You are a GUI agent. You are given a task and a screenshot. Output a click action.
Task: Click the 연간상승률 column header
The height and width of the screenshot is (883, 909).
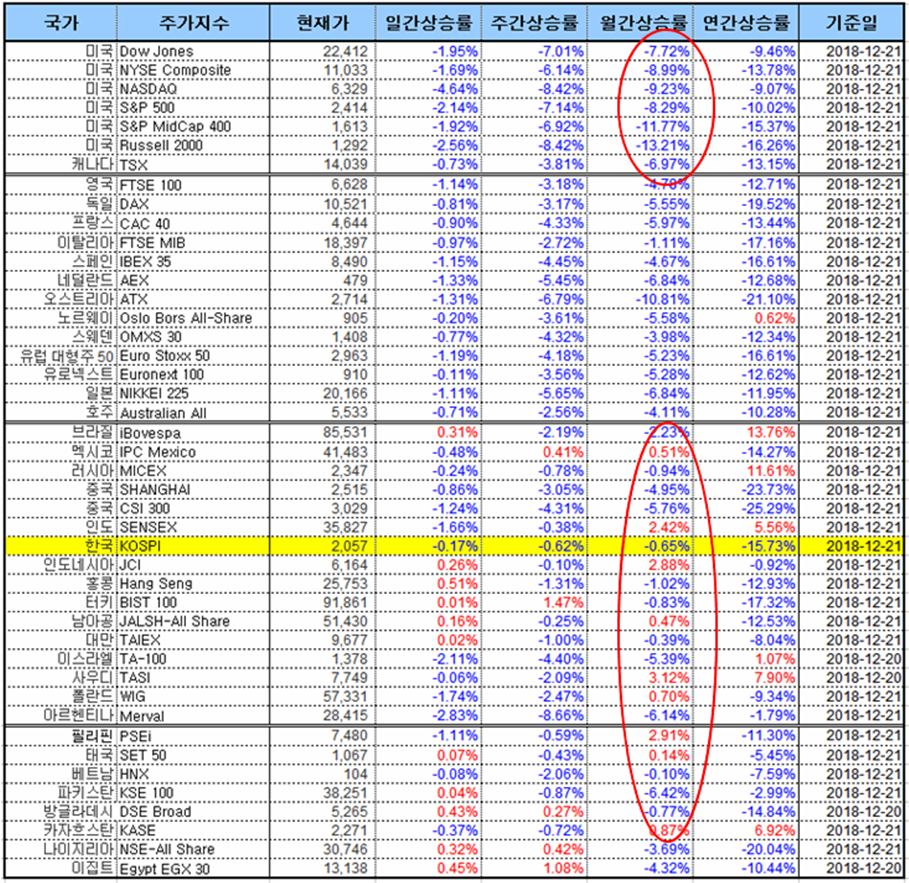[x=746, y=23]
